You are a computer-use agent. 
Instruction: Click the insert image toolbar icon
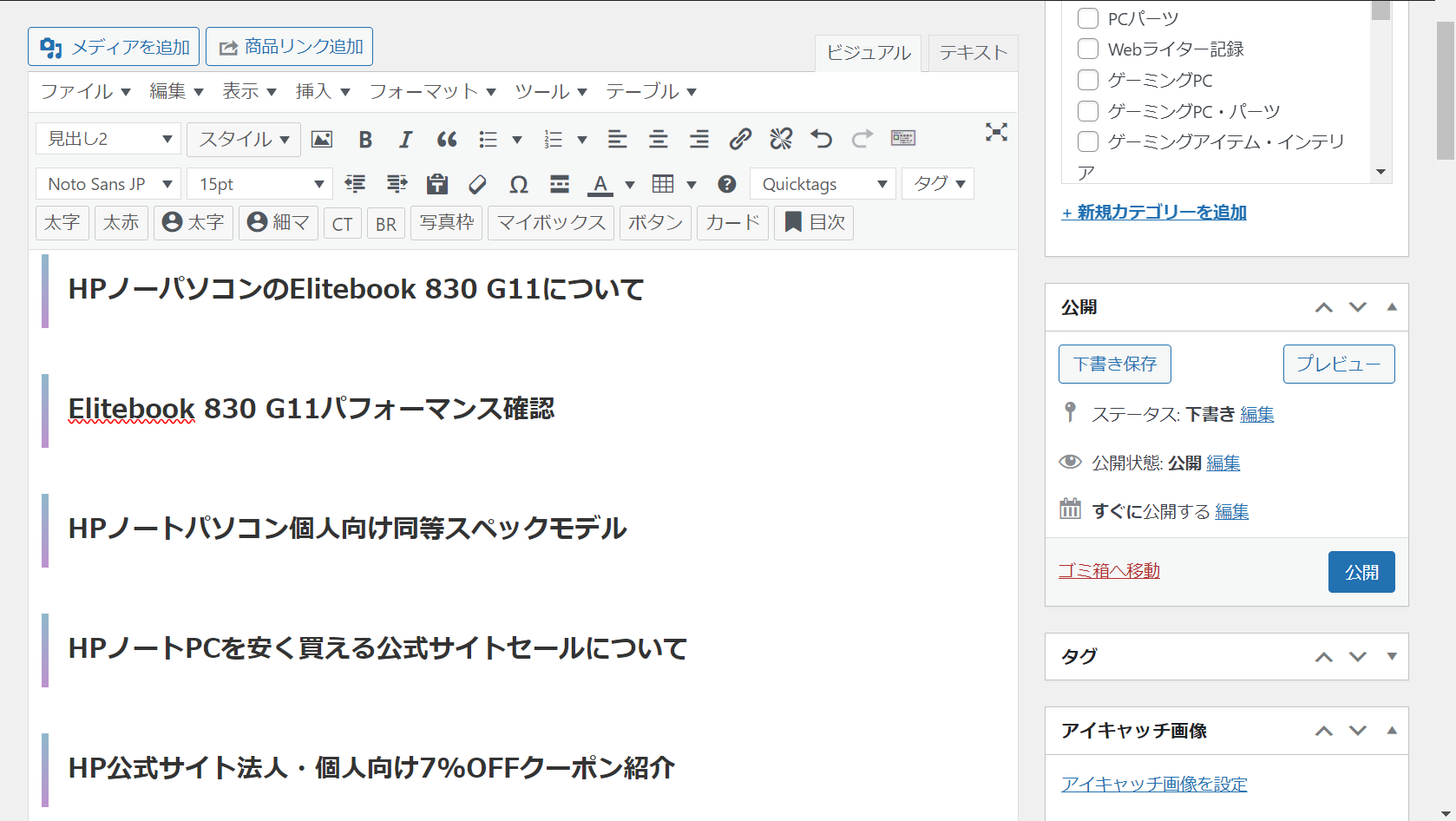(322, 139)
